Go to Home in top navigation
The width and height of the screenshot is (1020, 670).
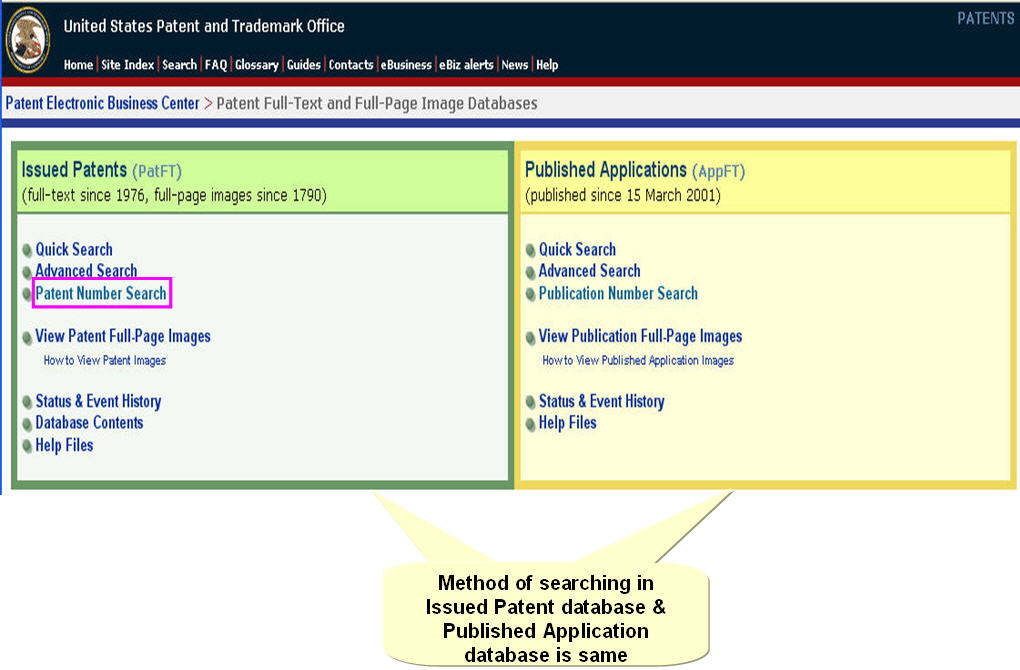click(x=78, y=65)
